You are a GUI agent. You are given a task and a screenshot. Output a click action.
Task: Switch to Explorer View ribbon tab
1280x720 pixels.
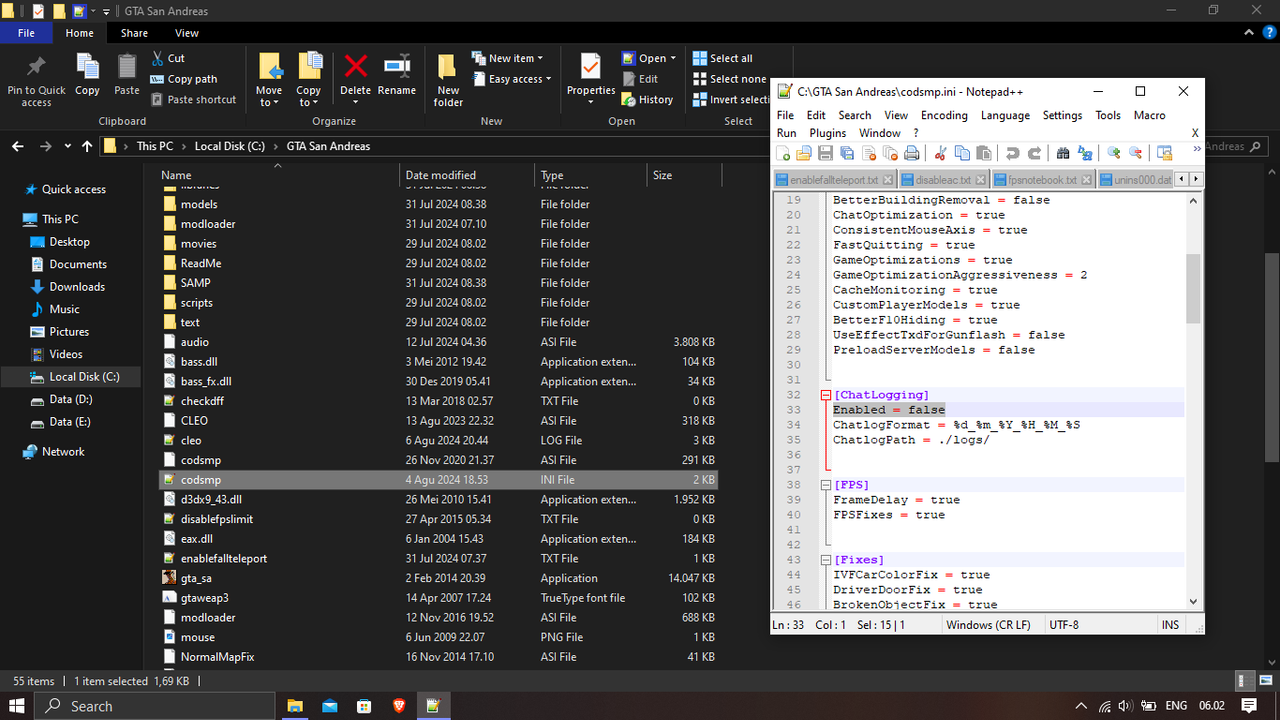[187, 33]
